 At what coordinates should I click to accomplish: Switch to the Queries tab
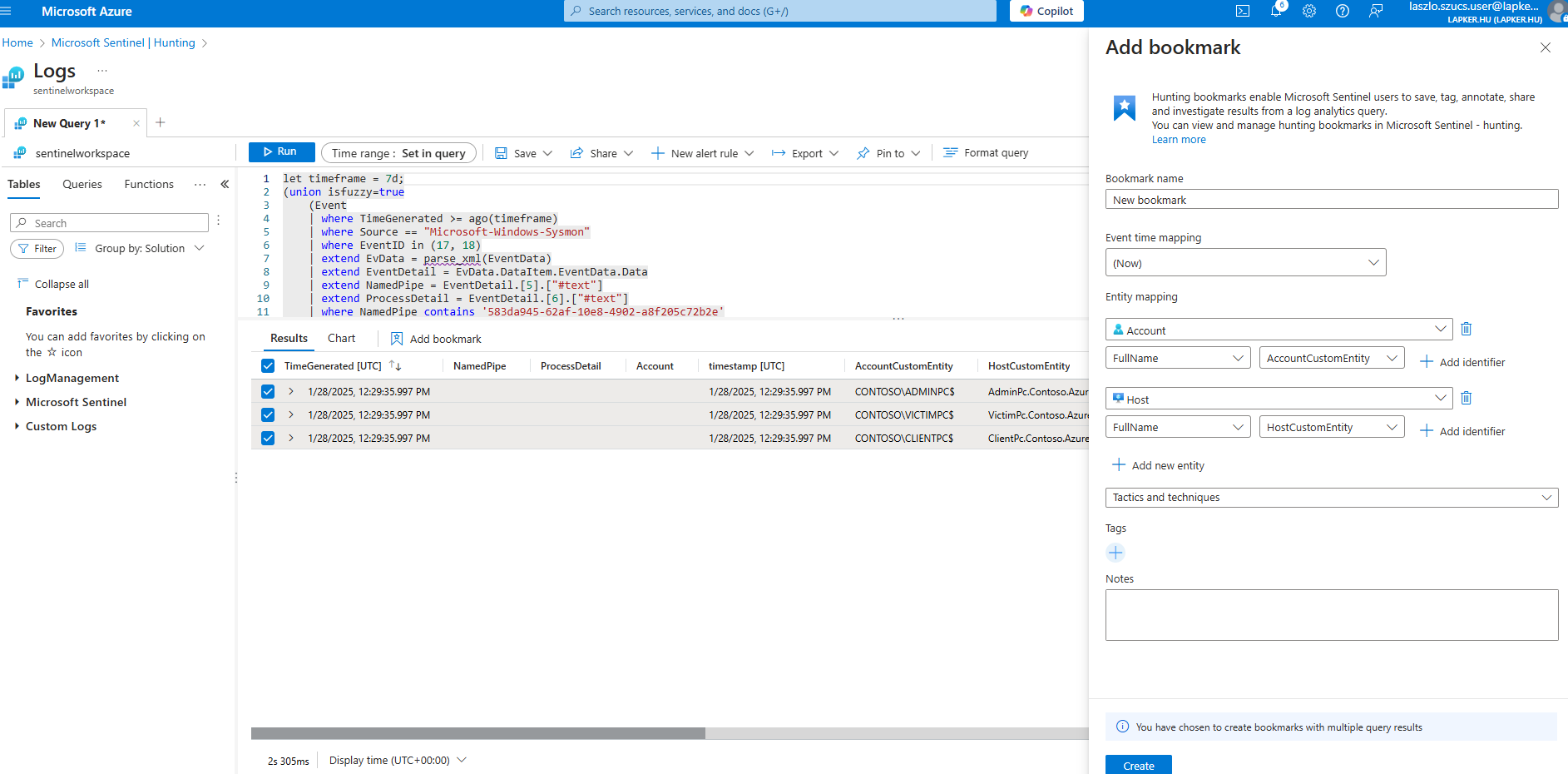(82, 185)
